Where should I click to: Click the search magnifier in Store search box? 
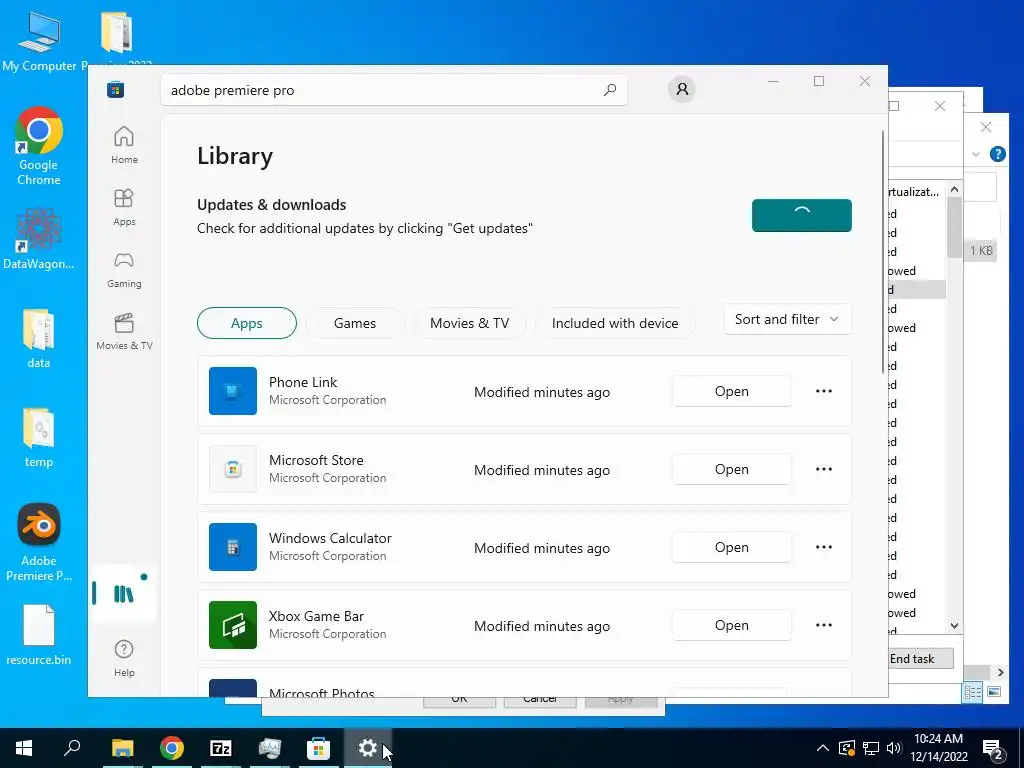click(610, 90)
